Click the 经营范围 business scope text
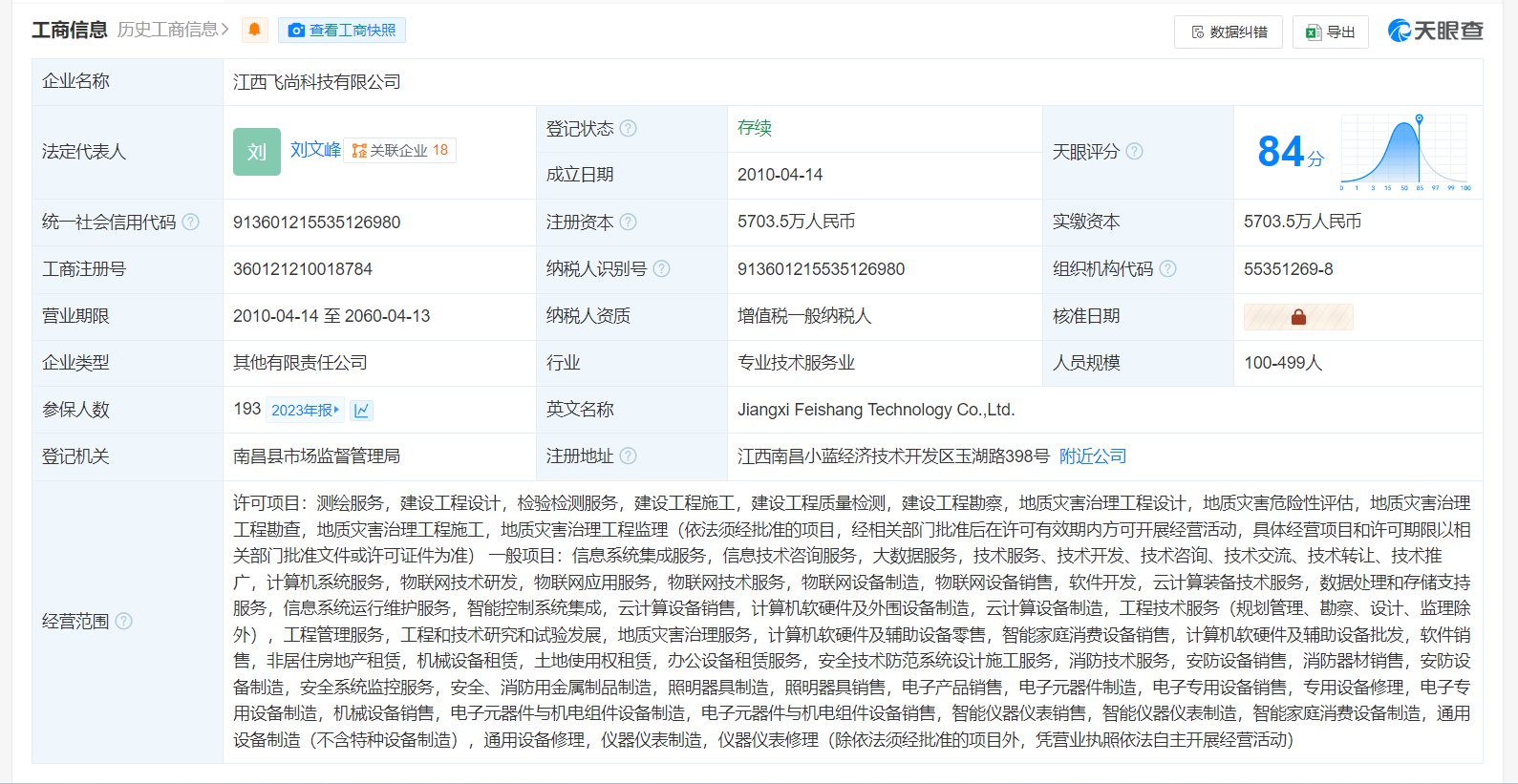The width and height of the screenshot is (1518, 784). tap(851, 622)
